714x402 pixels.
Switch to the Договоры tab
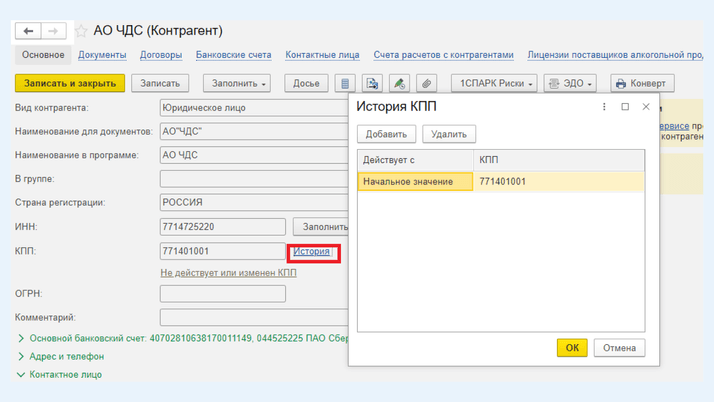pos(161,55)
